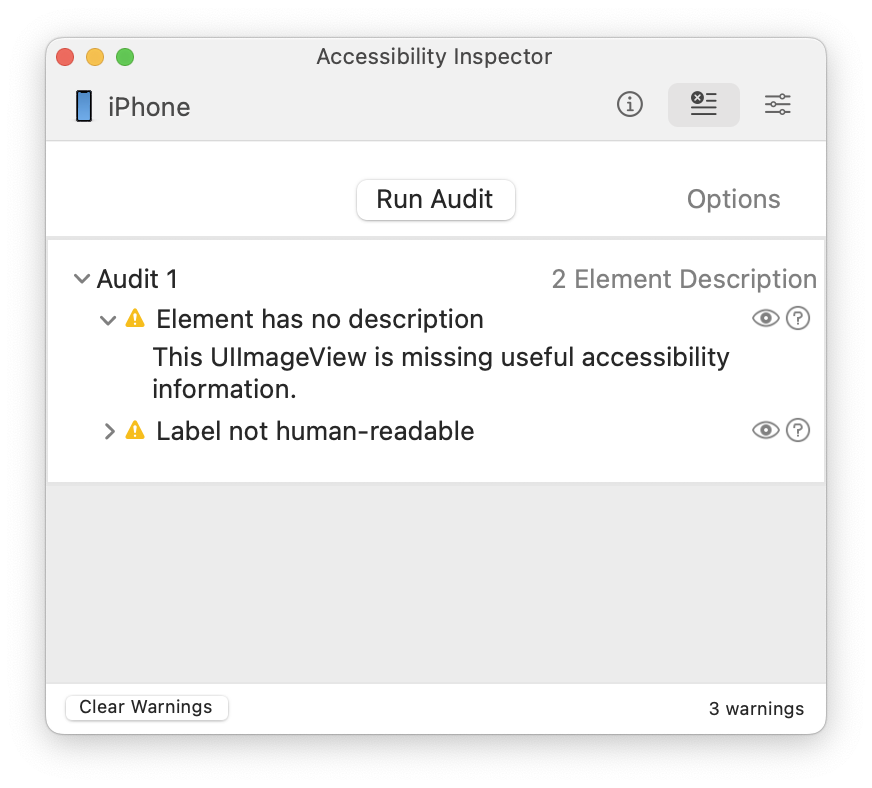Select the UIImageView missing information description

click(x=440, y=372)
